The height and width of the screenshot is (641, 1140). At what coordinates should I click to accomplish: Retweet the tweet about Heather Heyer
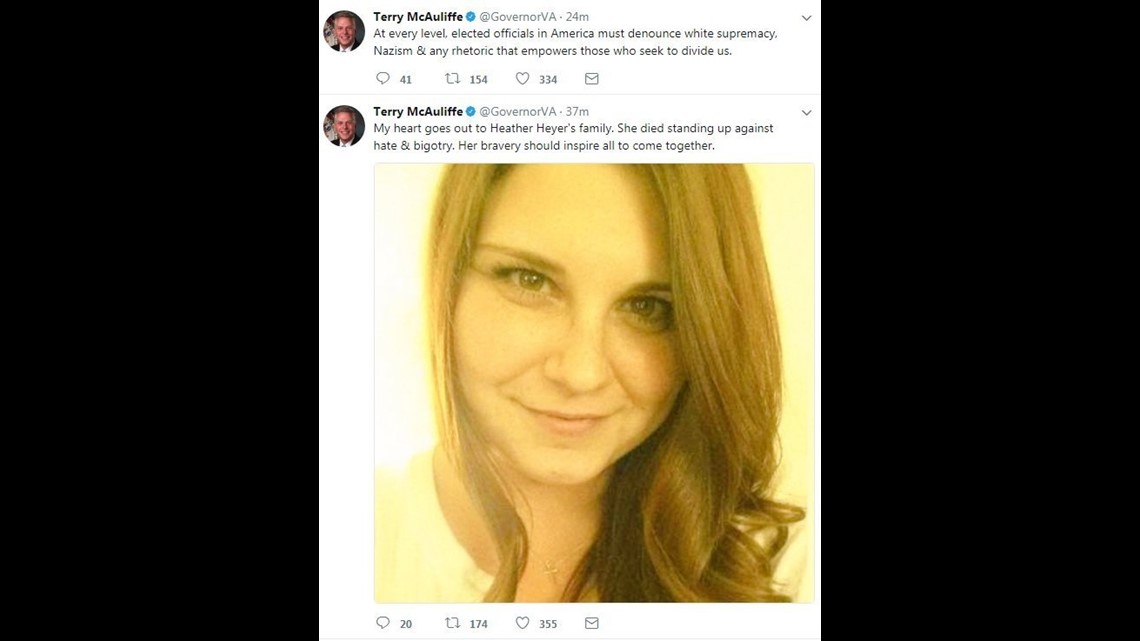pos(453,622)
